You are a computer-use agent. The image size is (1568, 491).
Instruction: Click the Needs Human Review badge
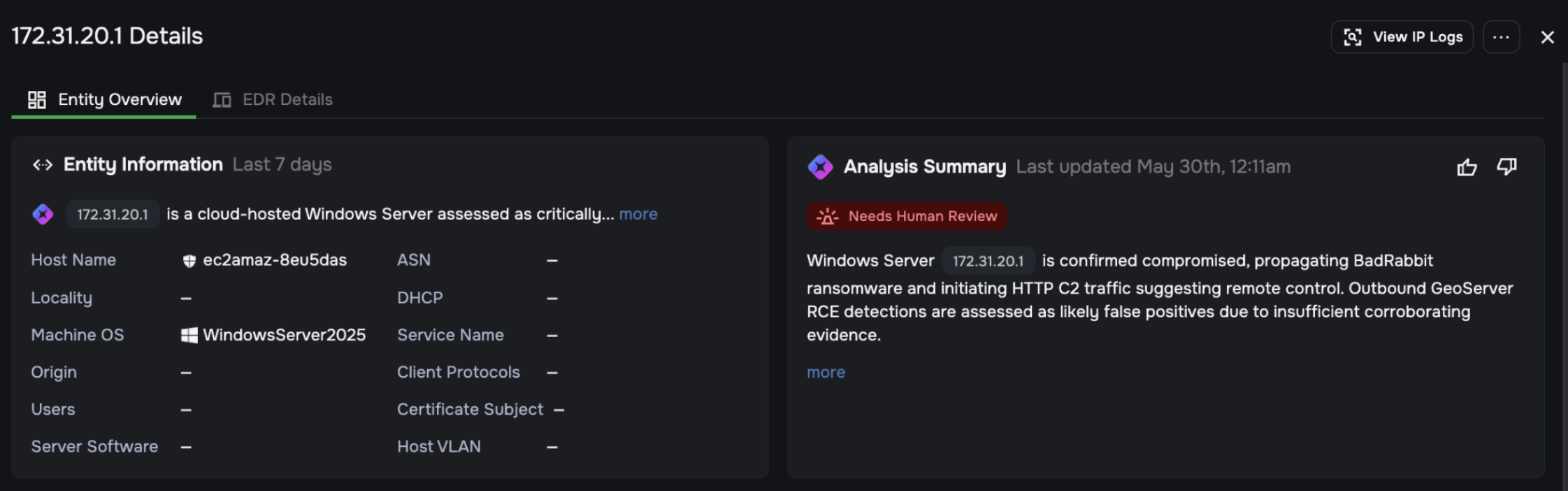coord(907,216)
